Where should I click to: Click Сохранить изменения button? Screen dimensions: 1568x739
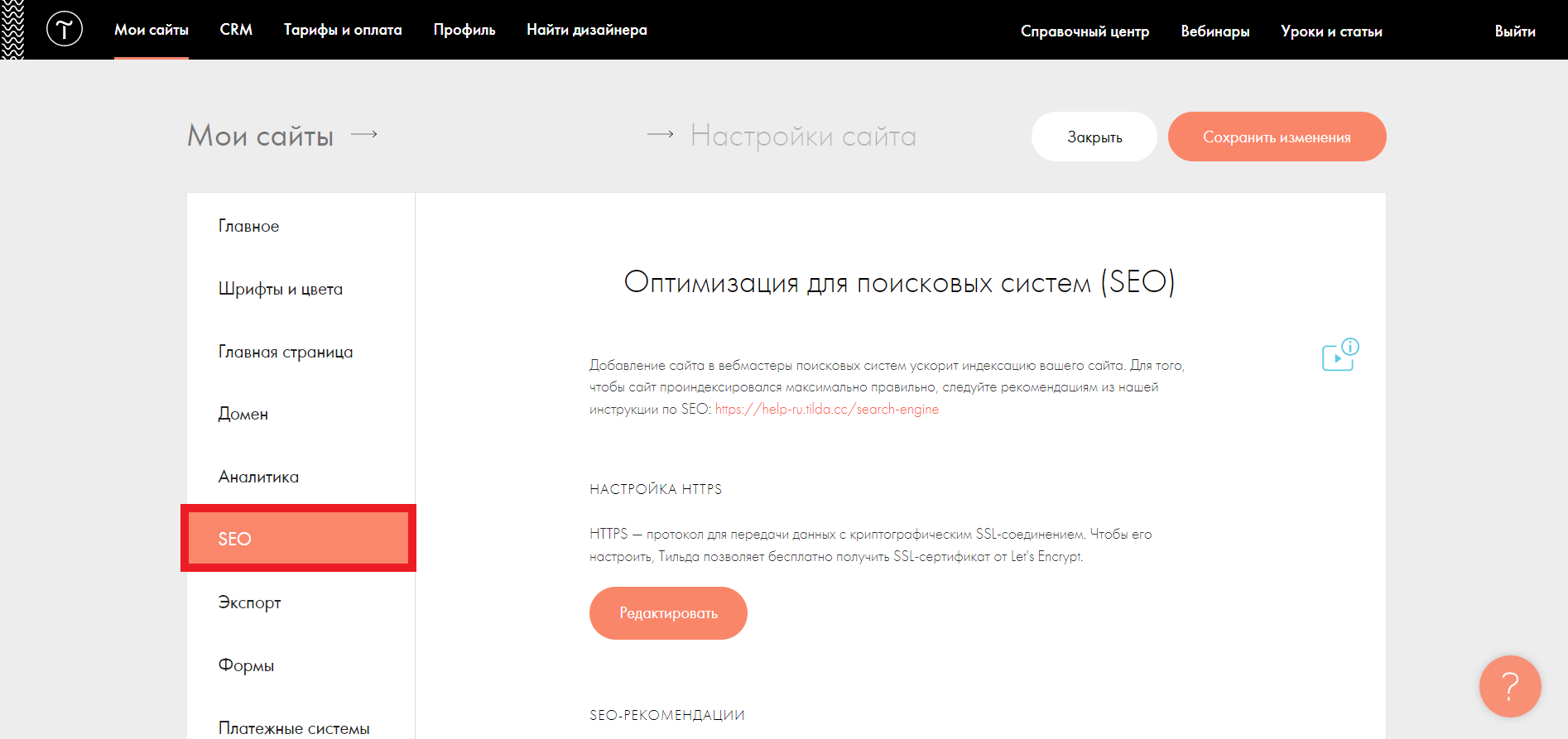1277,137
